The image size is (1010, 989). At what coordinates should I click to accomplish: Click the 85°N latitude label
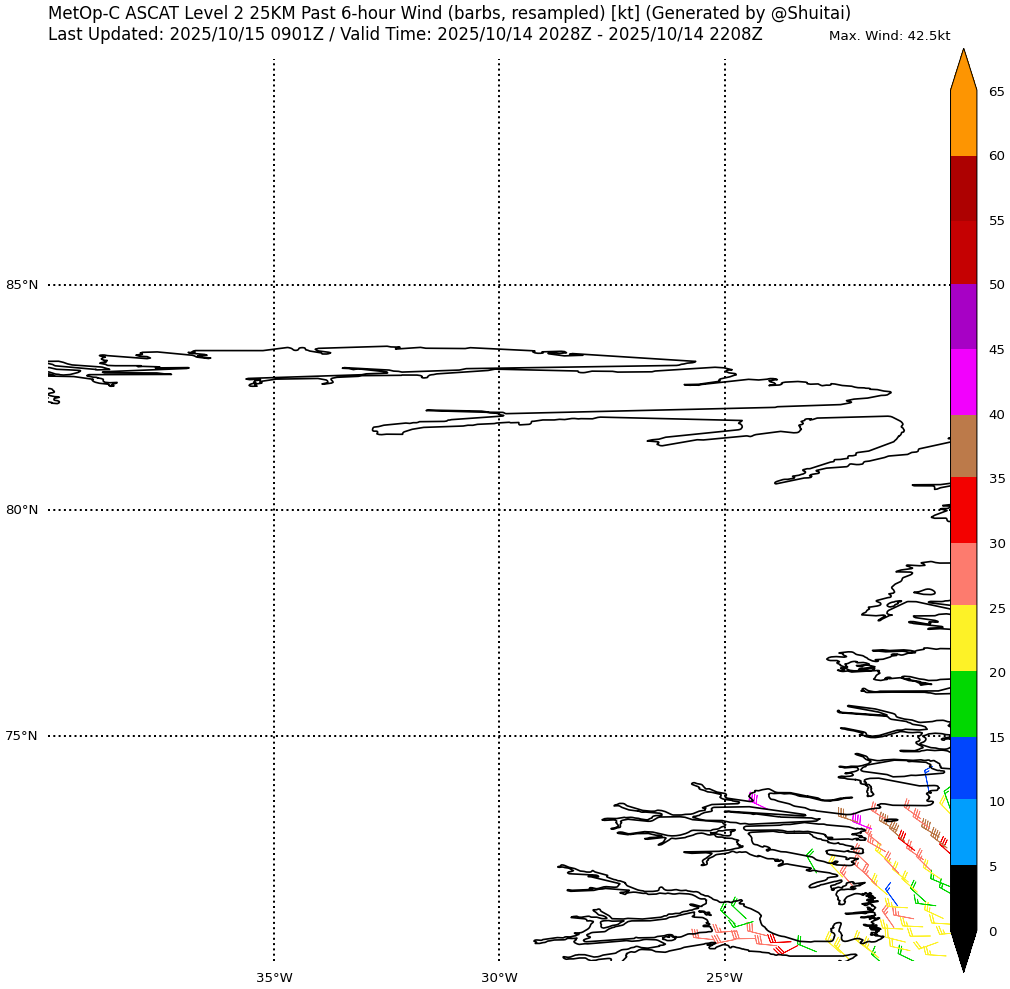tap(22, 285)
